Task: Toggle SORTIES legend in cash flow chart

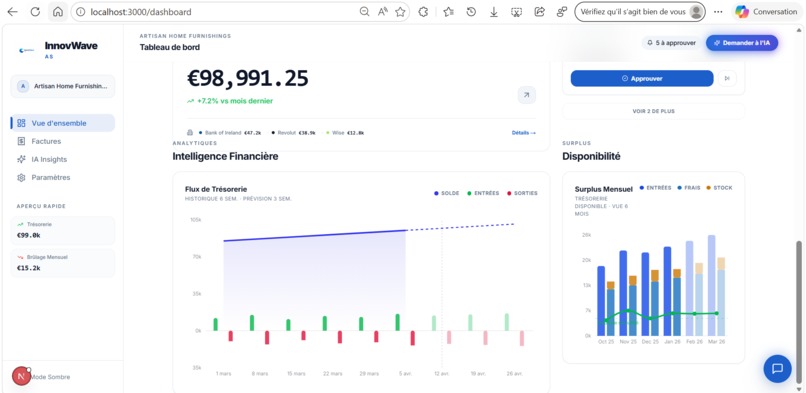Action: 522,193
